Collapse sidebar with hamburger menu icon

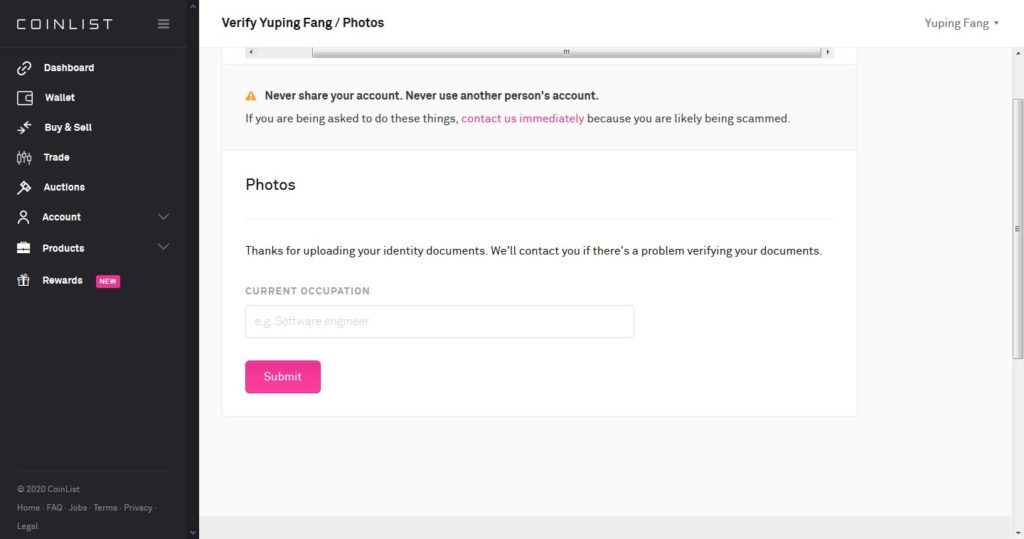163,24
